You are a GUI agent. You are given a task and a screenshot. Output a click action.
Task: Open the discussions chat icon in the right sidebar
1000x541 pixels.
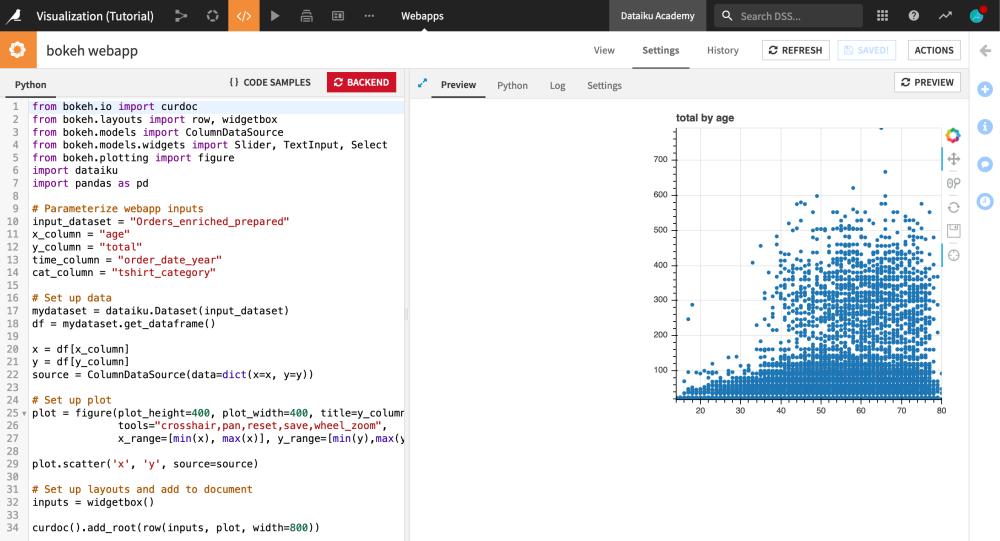[985, 165]
